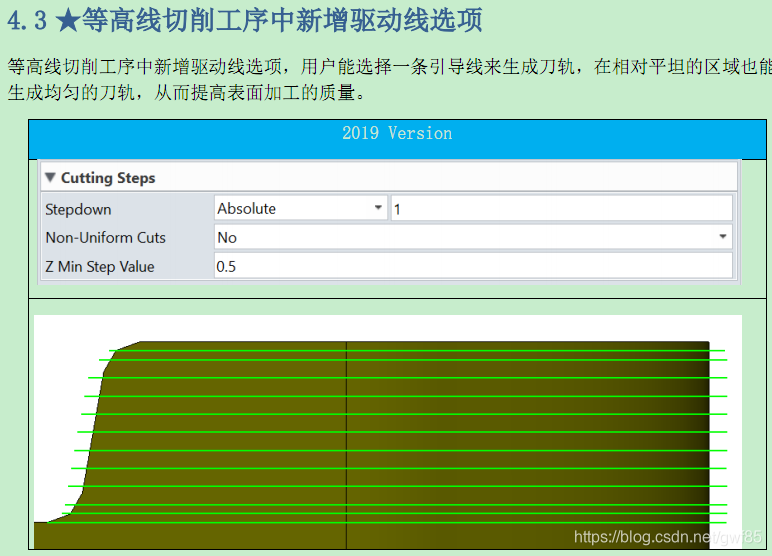
Task: Click the Stepdown value field containing 1
Action: tap(561, 209)
